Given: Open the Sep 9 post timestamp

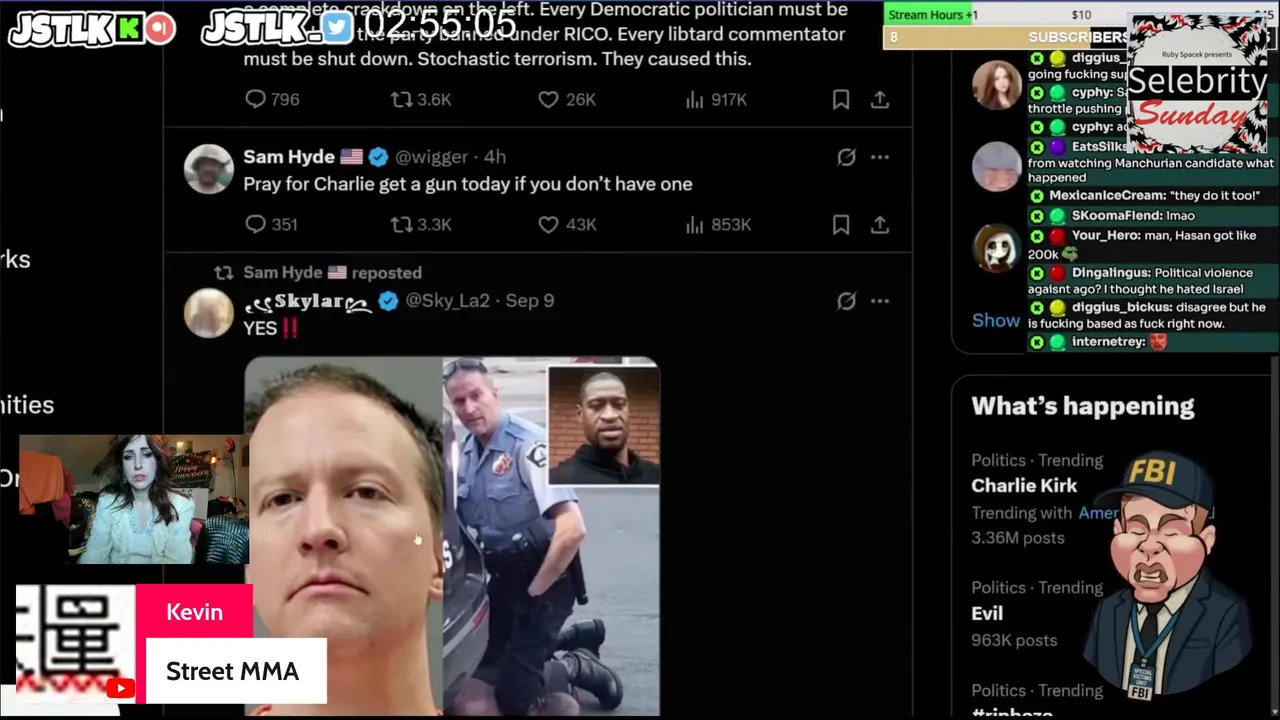Looking at the screenshot, I should coord(530,301).
